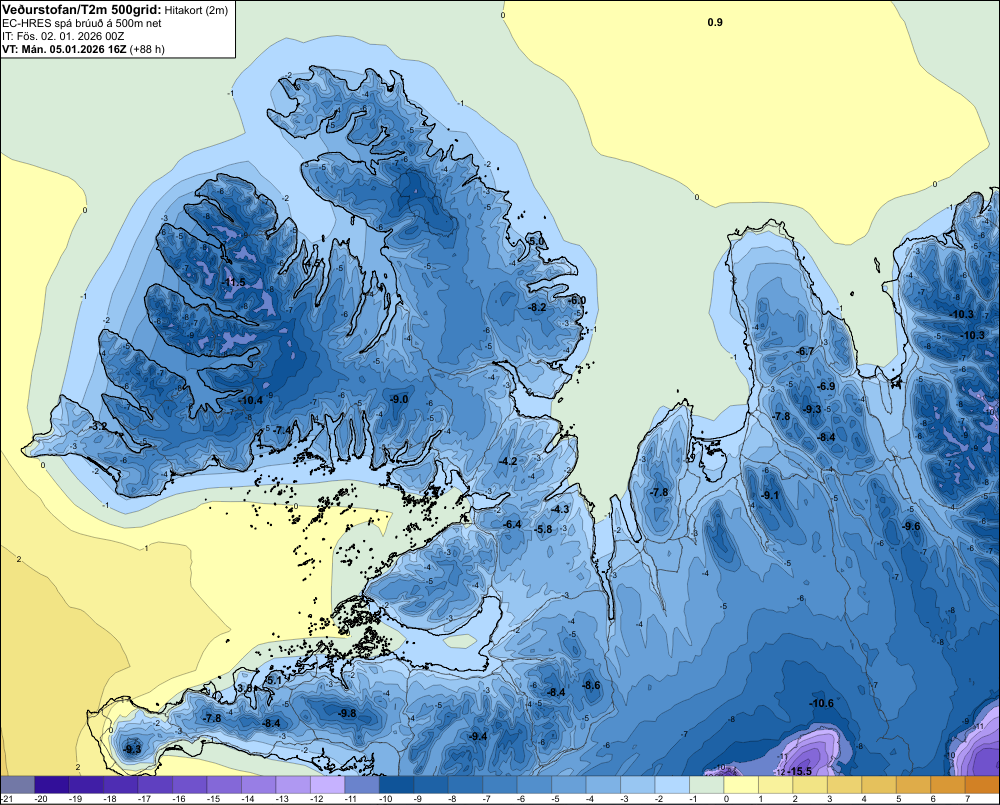Click the -9.0 temperature value

click(399, 399)
